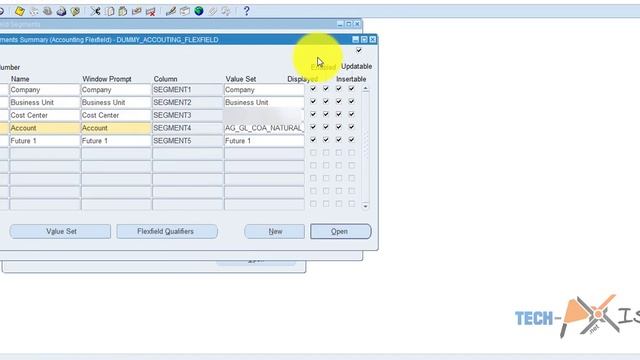
Task: Click the Attachments paperclip icon
Action: (x=213, y=11)
